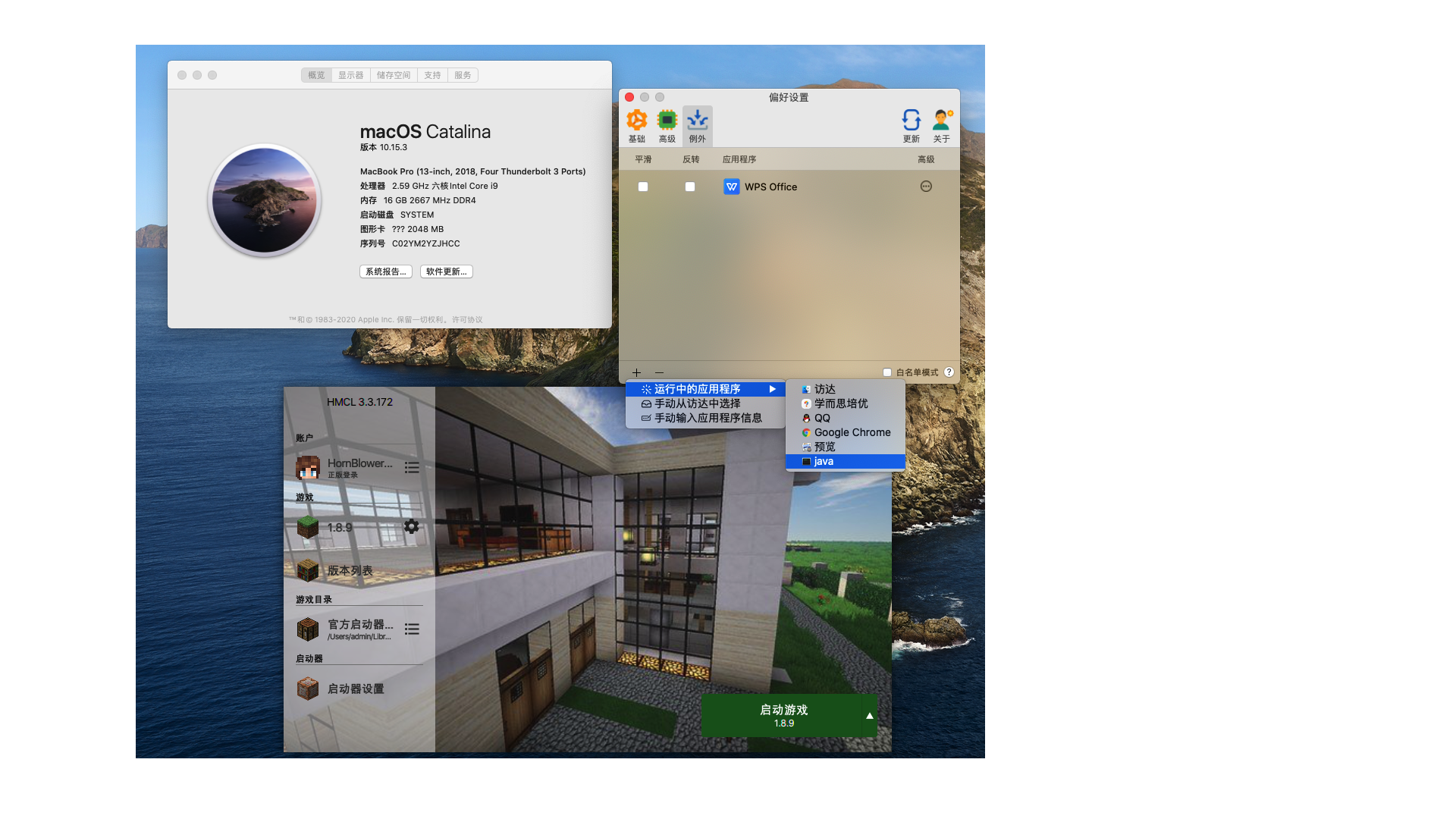Open 软件更新 software update
Image resolution: width=1456 pixels, height=819 pixels.
click(x=446, y=271)
